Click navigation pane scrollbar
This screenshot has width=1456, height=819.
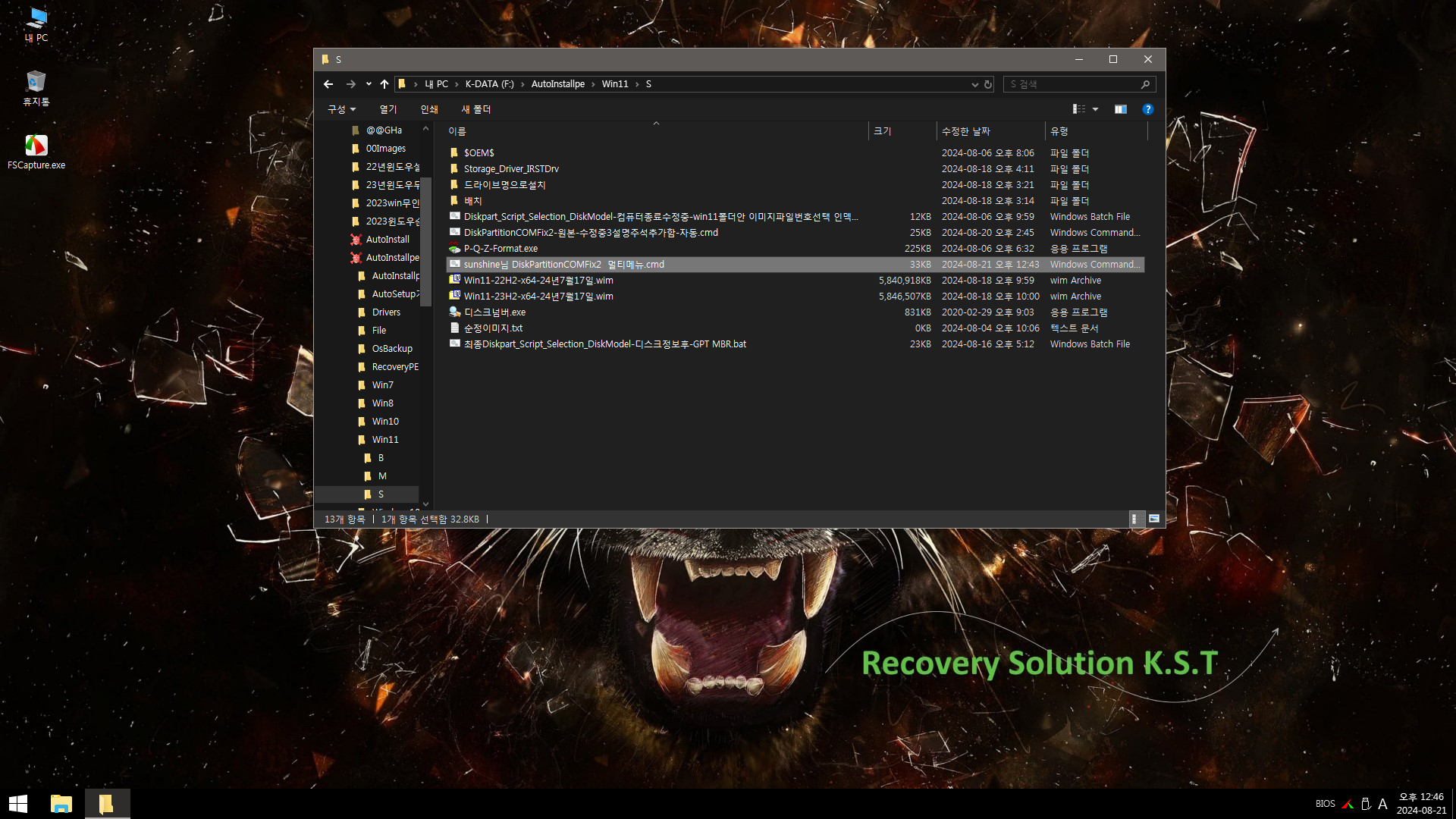point(425,241)
